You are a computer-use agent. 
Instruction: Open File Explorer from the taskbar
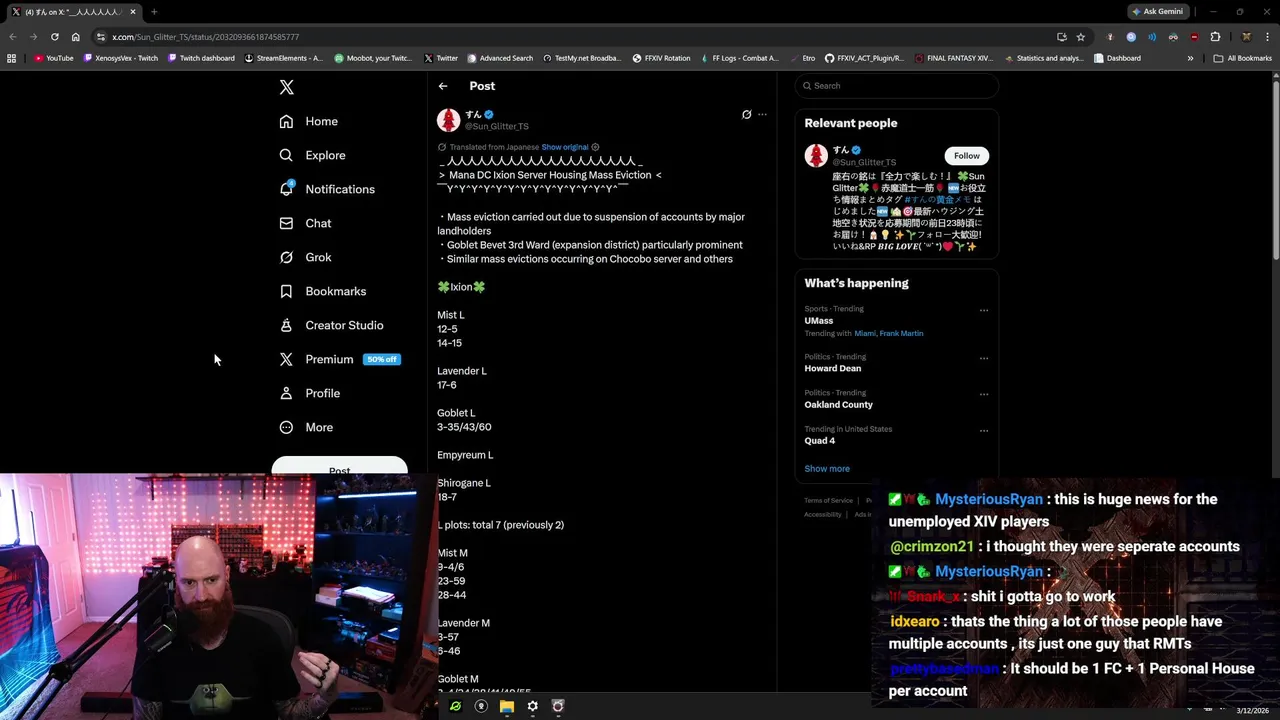(x=507, y=706)
